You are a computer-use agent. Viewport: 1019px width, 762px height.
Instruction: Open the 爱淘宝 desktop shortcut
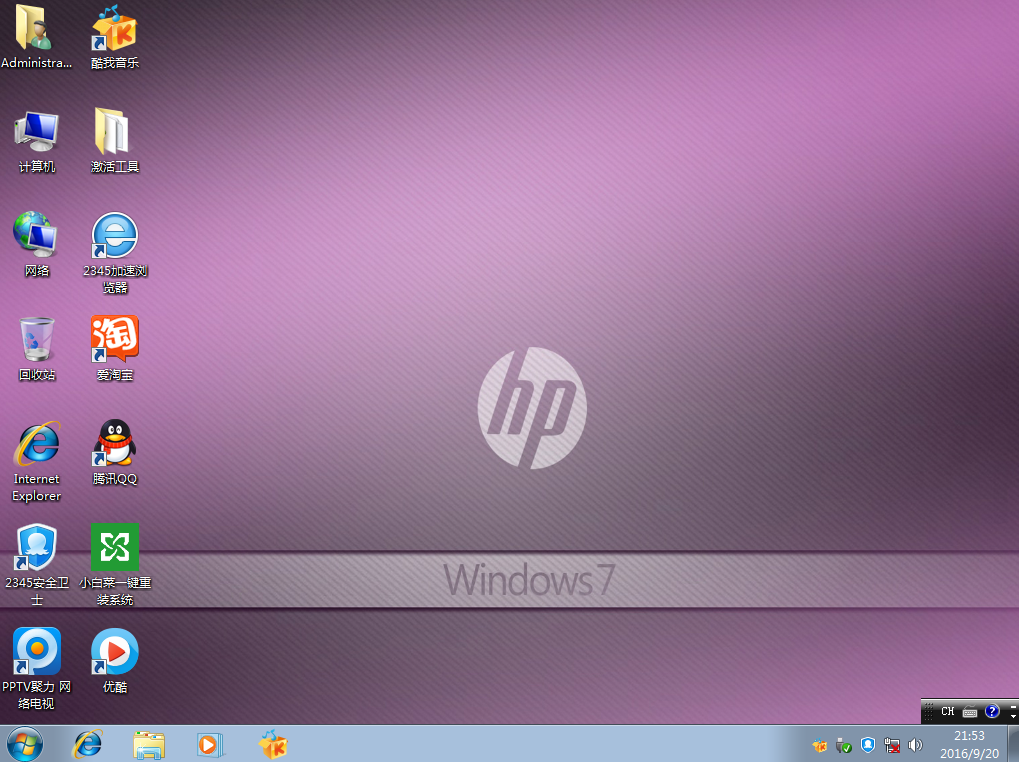[x=115, y=349]
